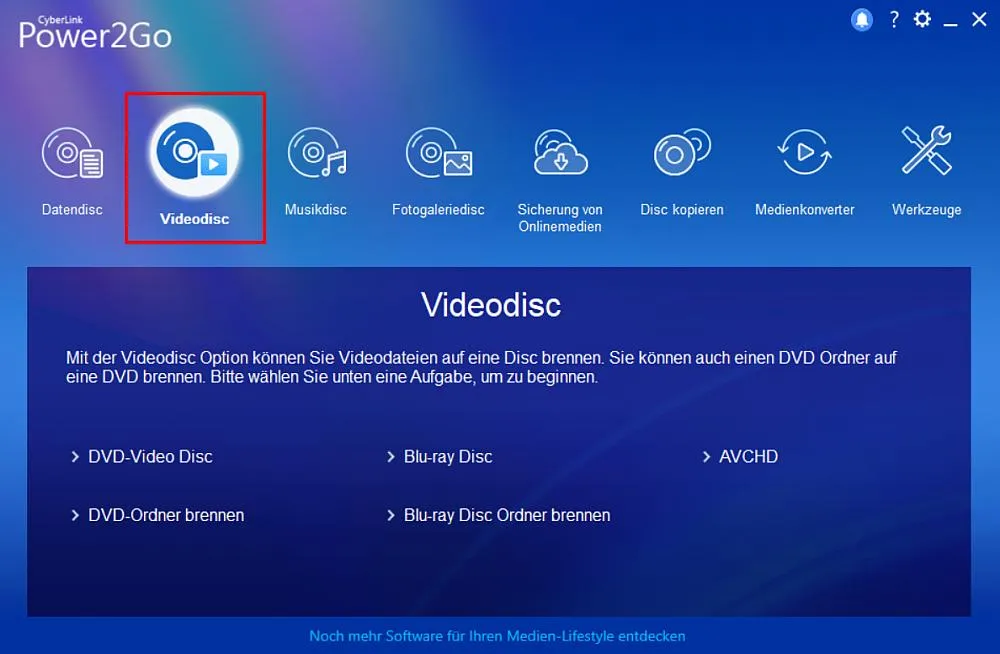1000x654 pixels.
Task: Open the Musikdisc section
Action: pyautogui.click(x=316, y=155)
